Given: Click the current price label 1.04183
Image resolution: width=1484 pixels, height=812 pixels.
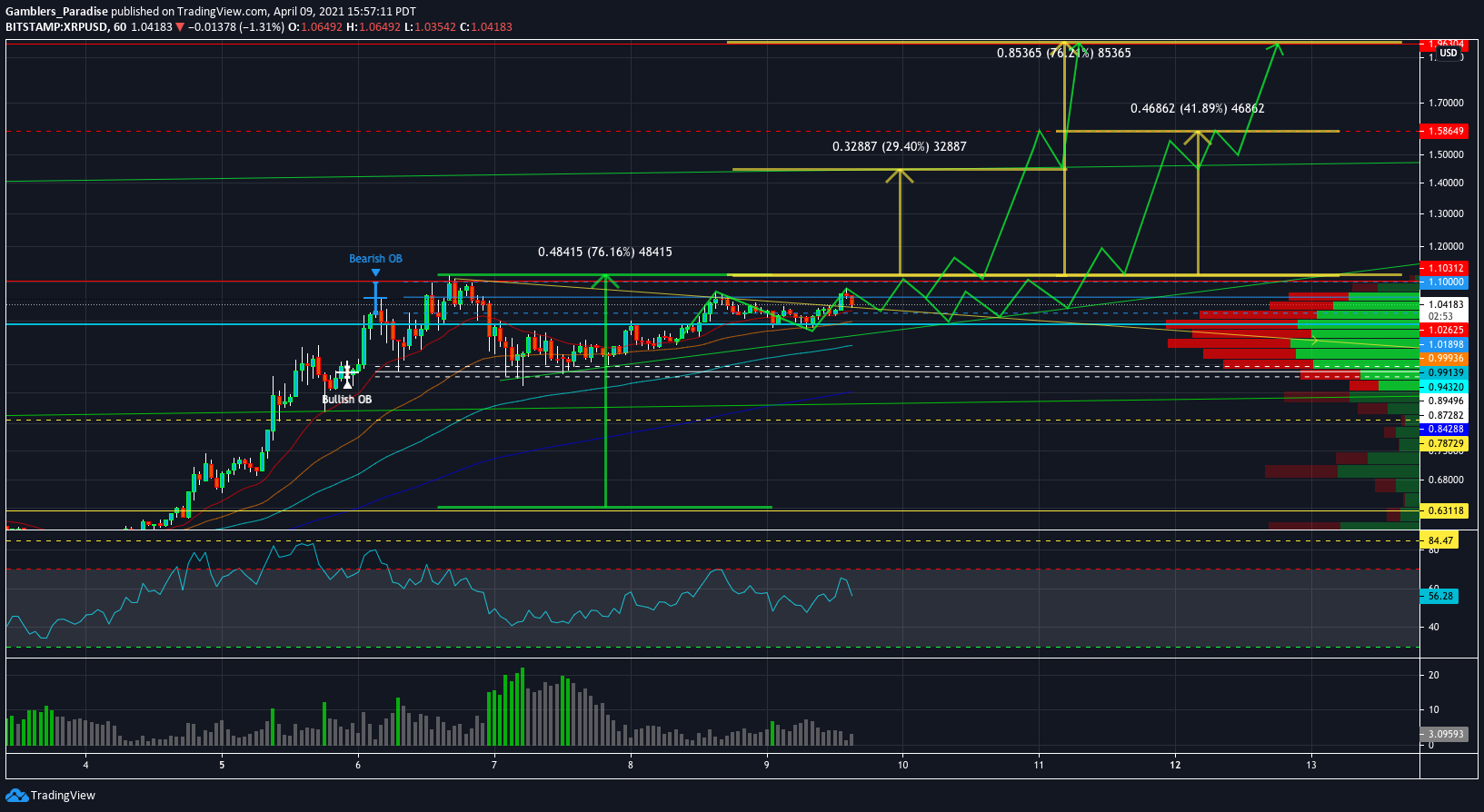Looking at the screenshot, I should [1444, 305].
